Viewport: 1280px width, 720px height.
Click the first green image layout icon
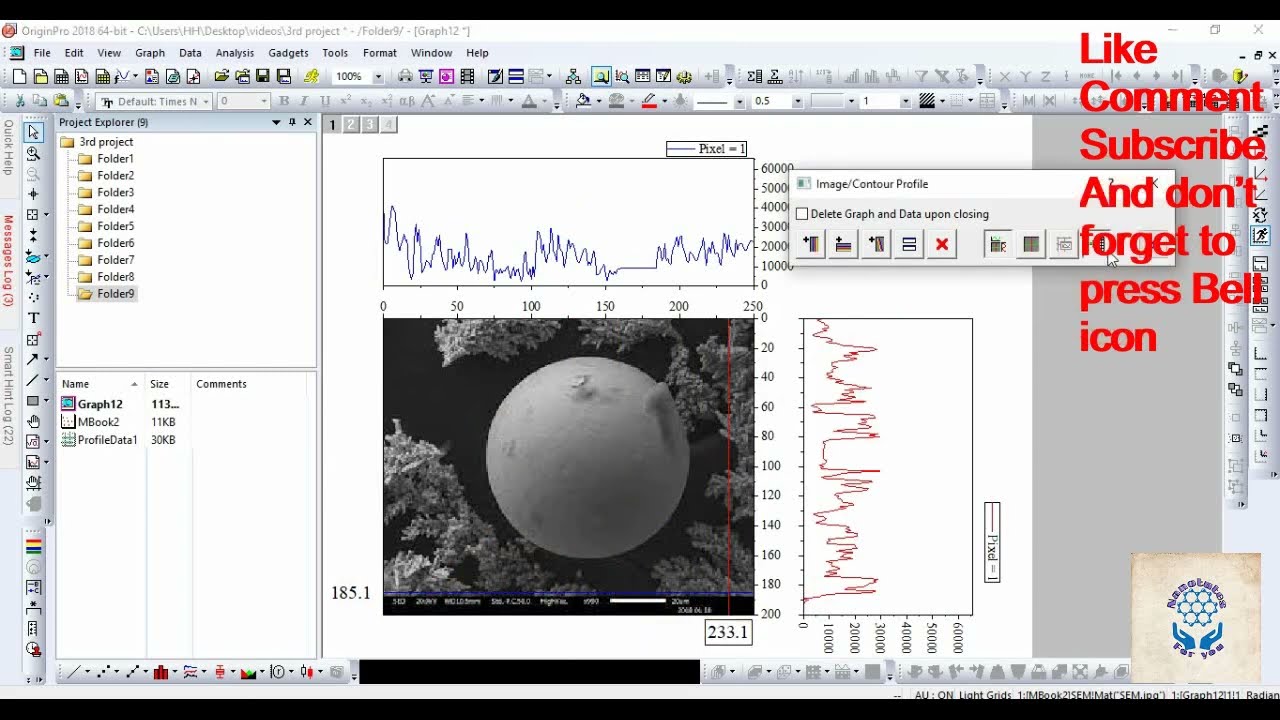[x=997, y=244]
